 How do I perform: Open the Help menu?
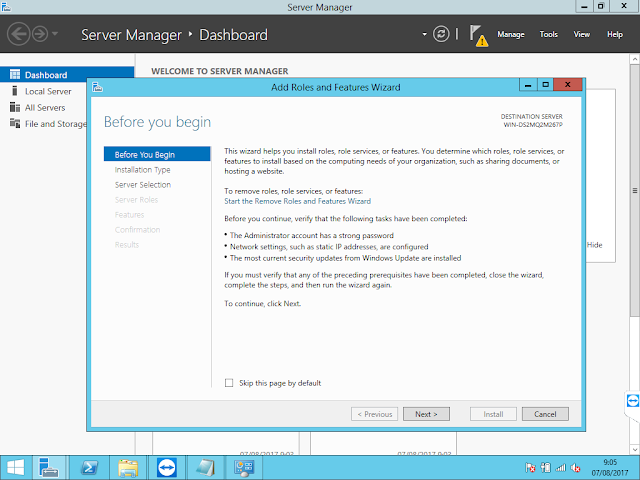pos(615,34)
